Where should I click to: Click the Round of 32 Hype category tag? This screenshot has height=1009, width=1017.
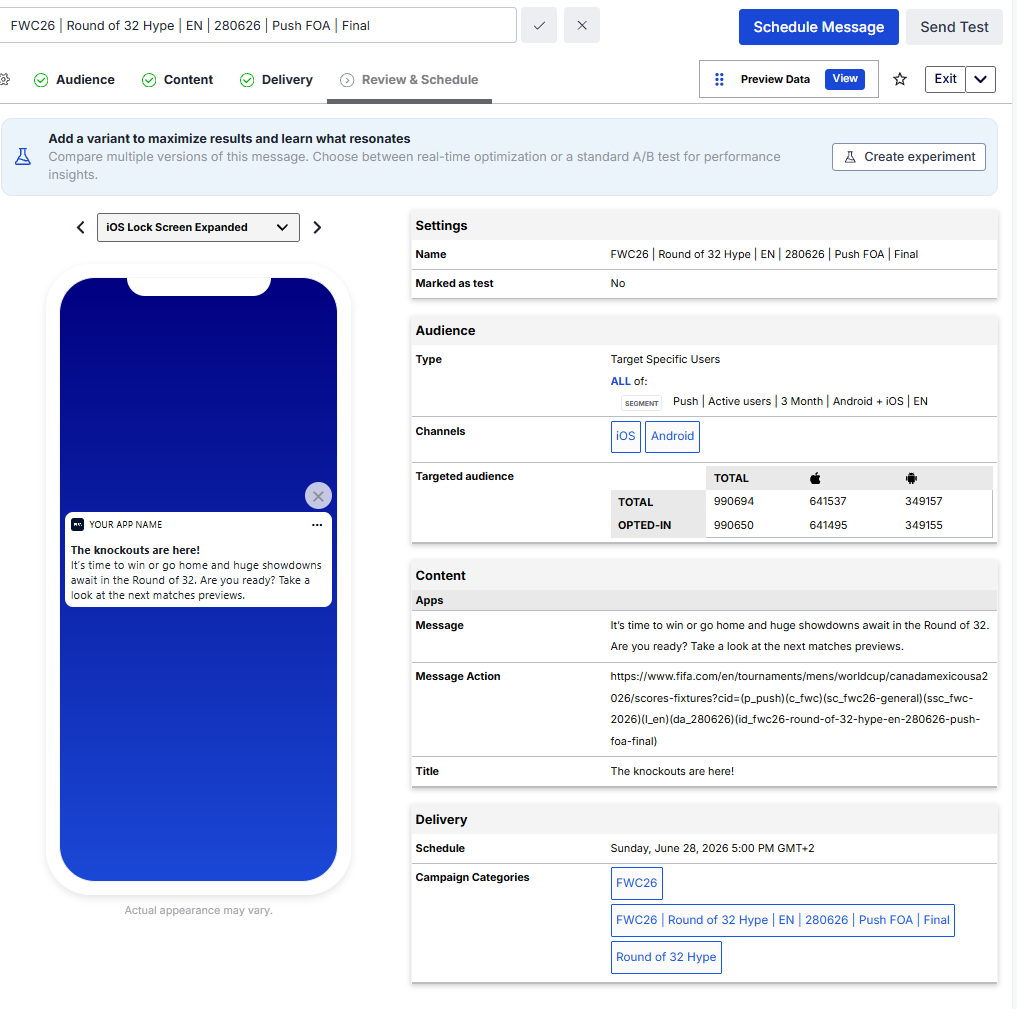[666, 957]
